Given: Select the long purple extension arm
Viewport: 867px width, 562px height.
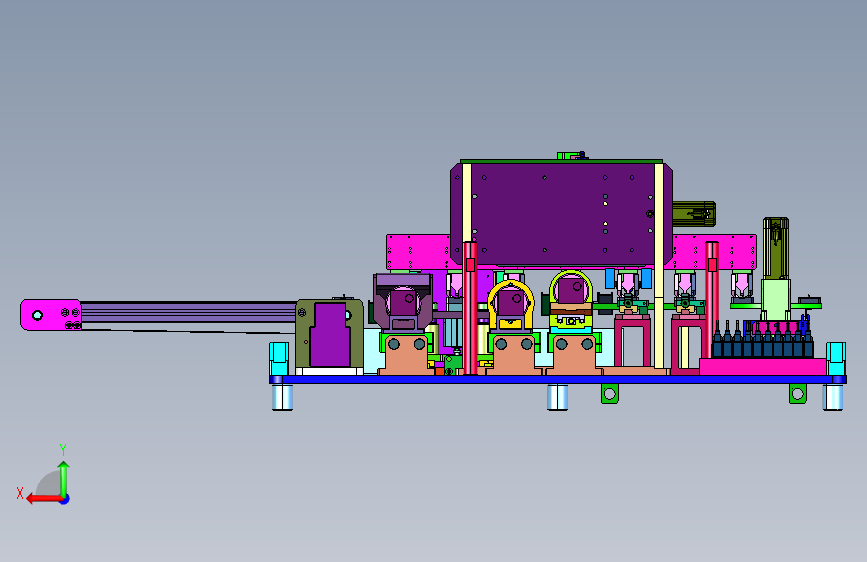Looking at the screenshot, I should tap(188, 313).
